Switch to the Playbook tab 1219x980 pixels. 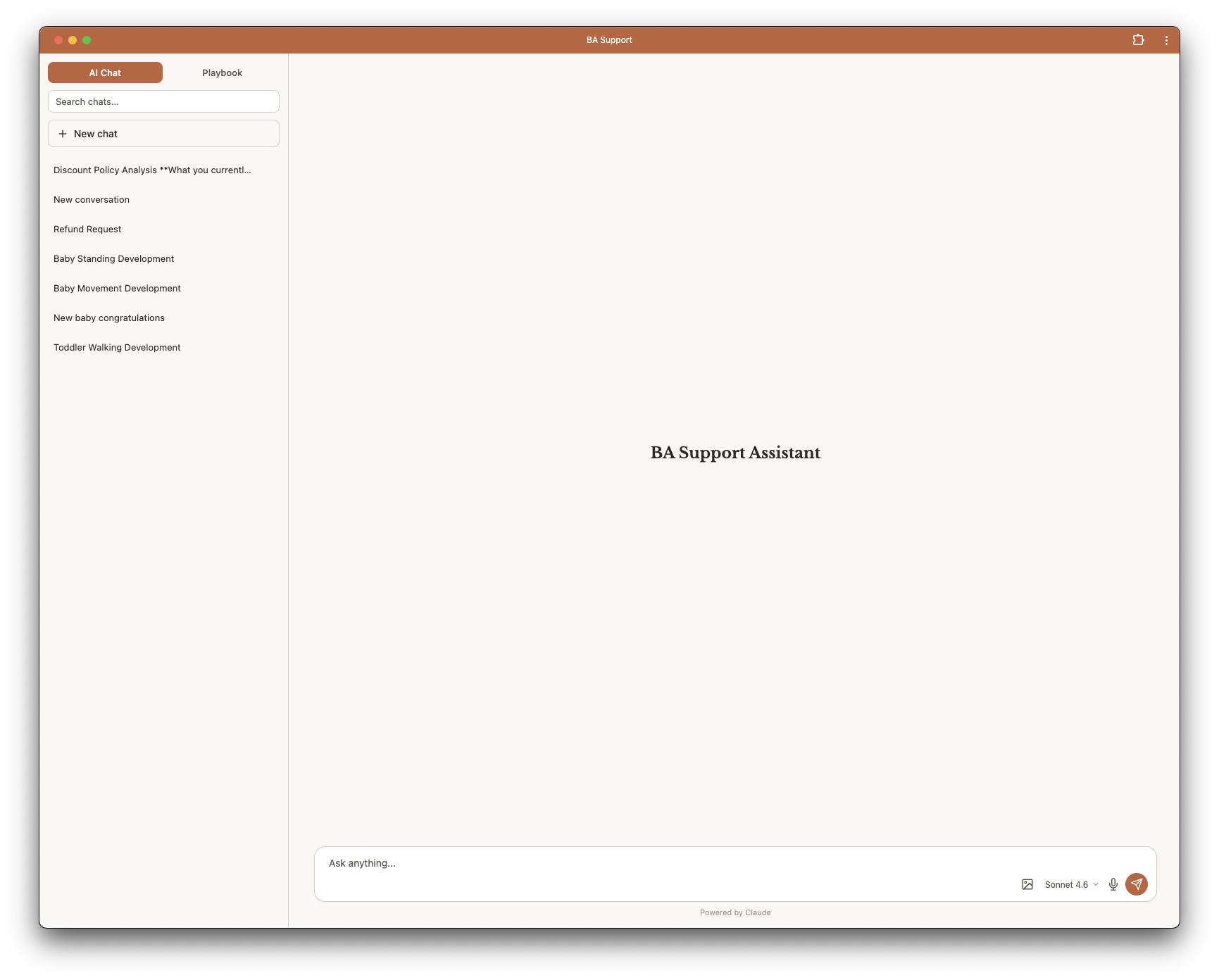222,73
